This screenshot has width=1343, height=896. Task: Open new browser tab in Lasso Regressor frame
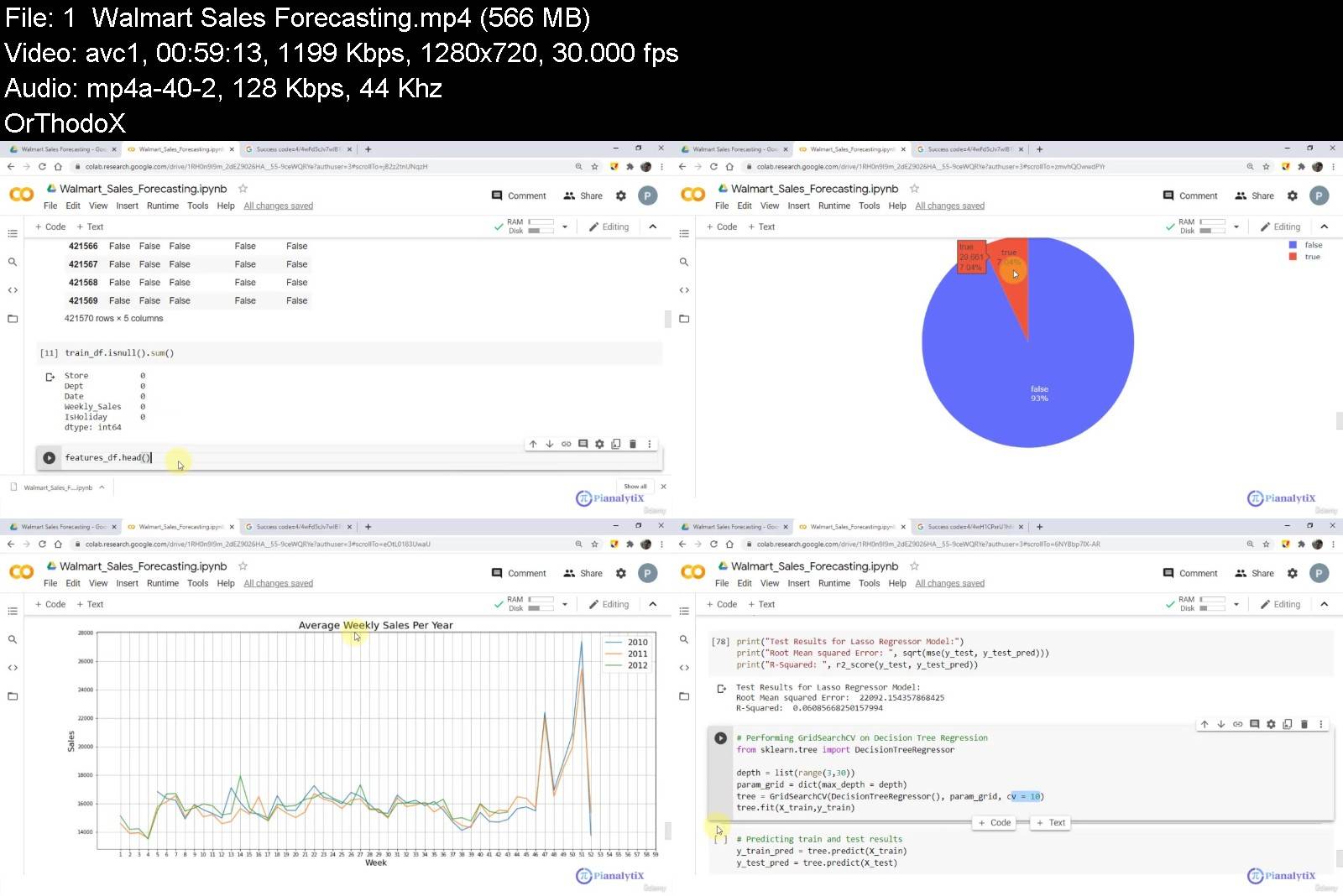point(1040,527)
